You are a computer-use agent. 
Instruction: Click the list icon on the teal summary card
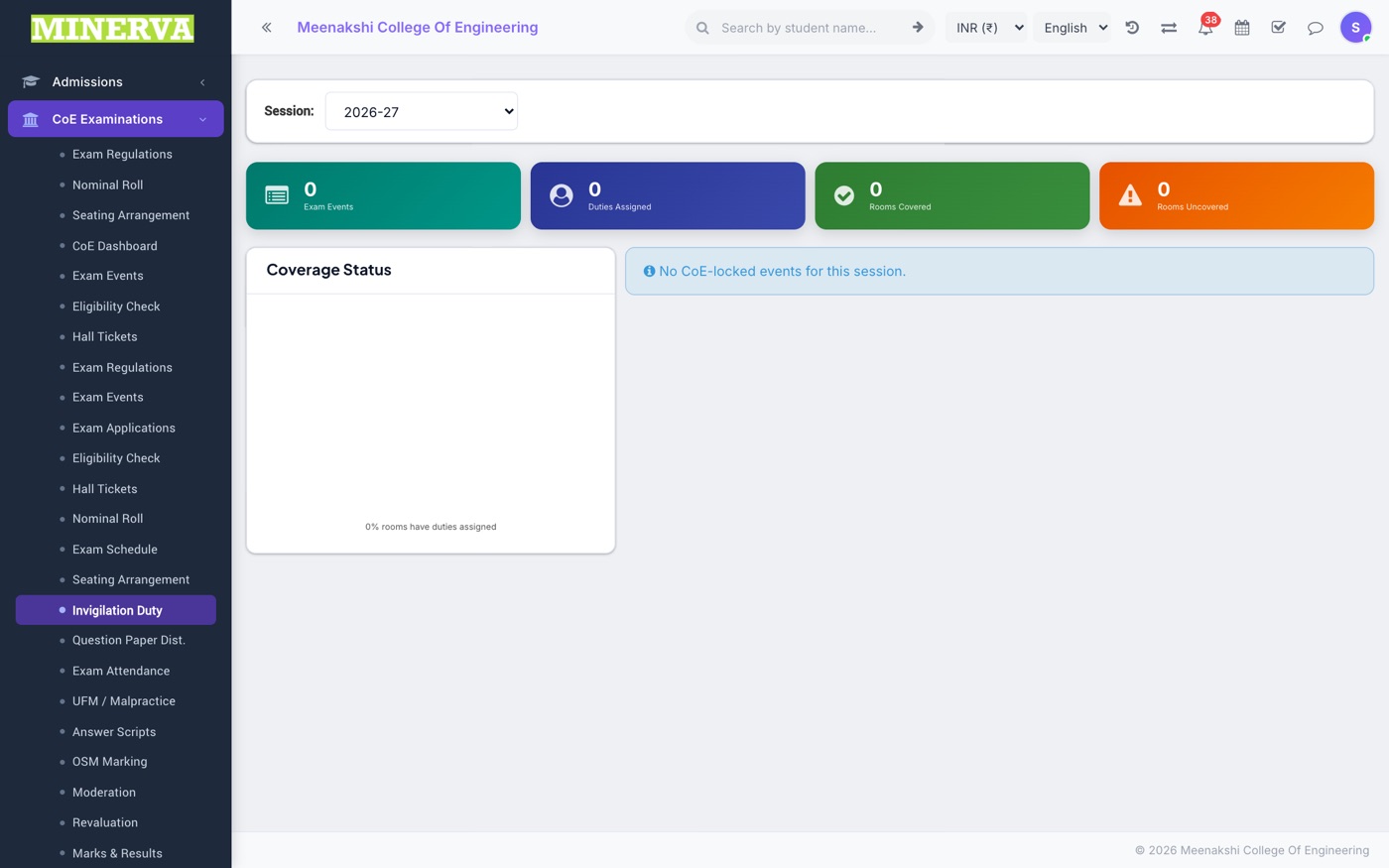coord(277,195)
